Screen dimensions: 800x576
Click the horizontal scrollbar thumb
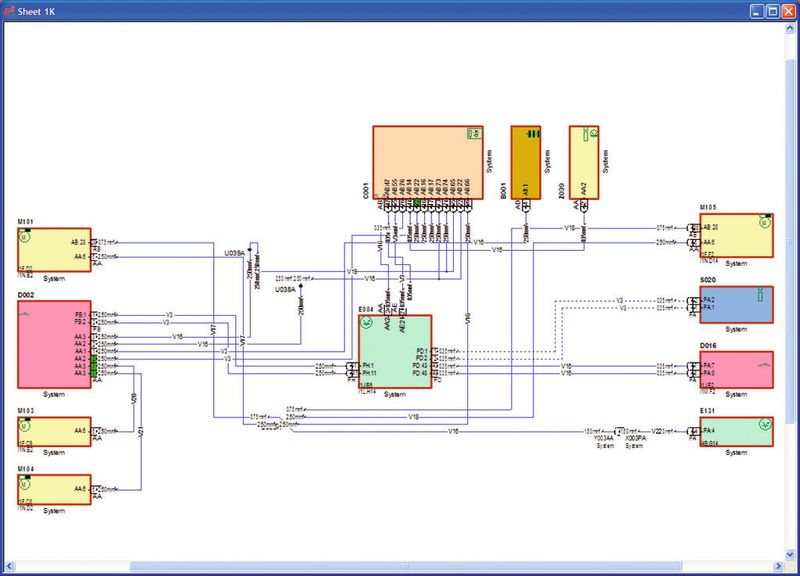pos(406,566)
